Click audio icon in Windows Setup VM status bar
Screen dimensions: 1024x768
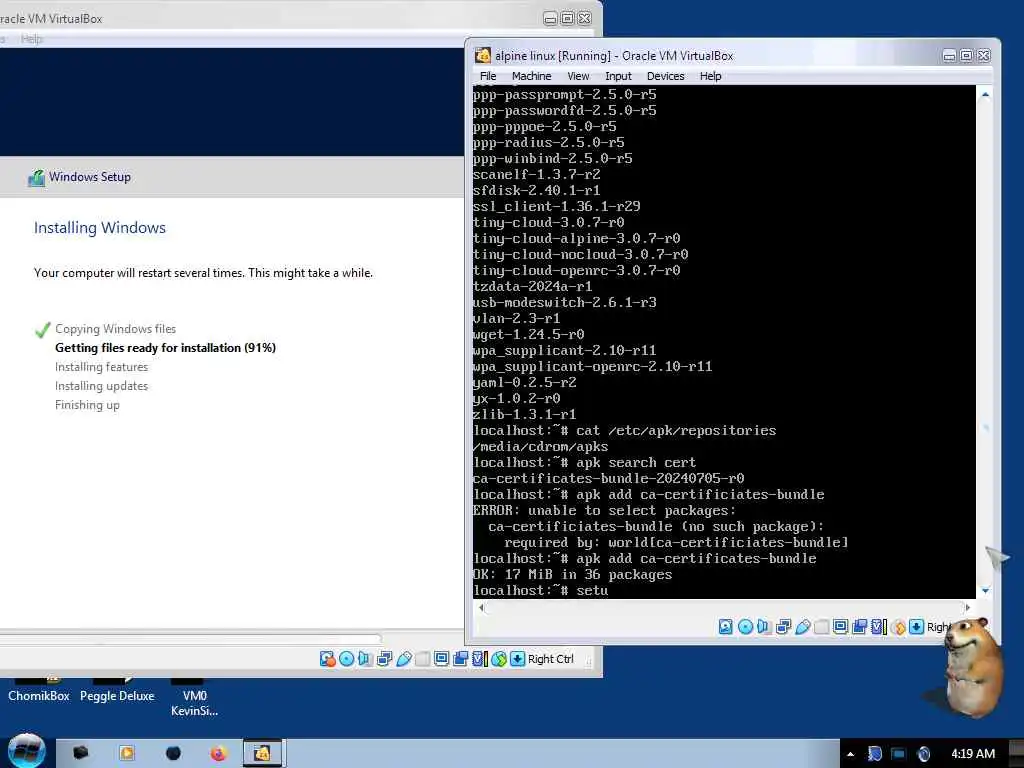[365, 659]
